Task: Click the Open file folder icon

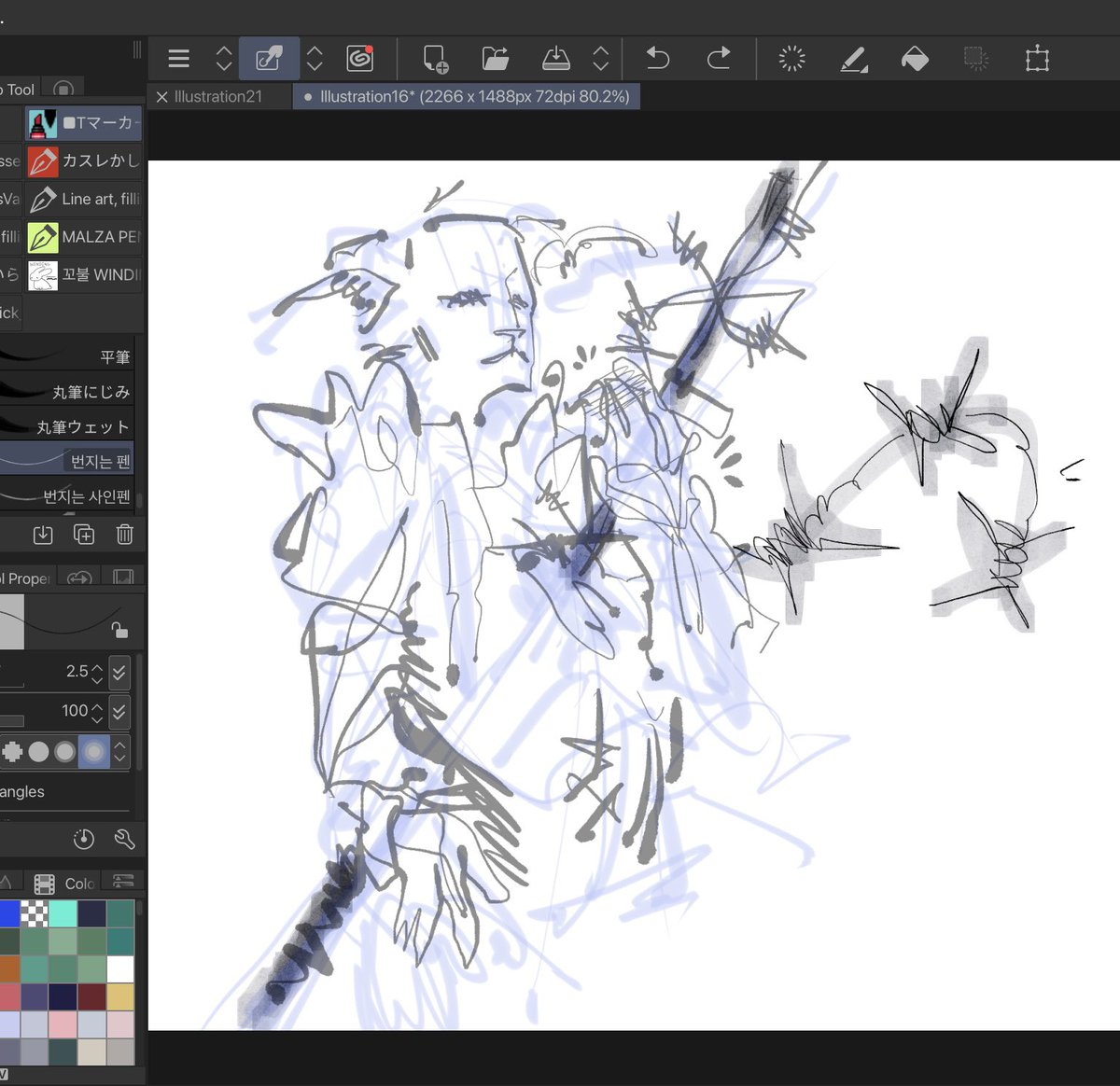Action: 496,59
